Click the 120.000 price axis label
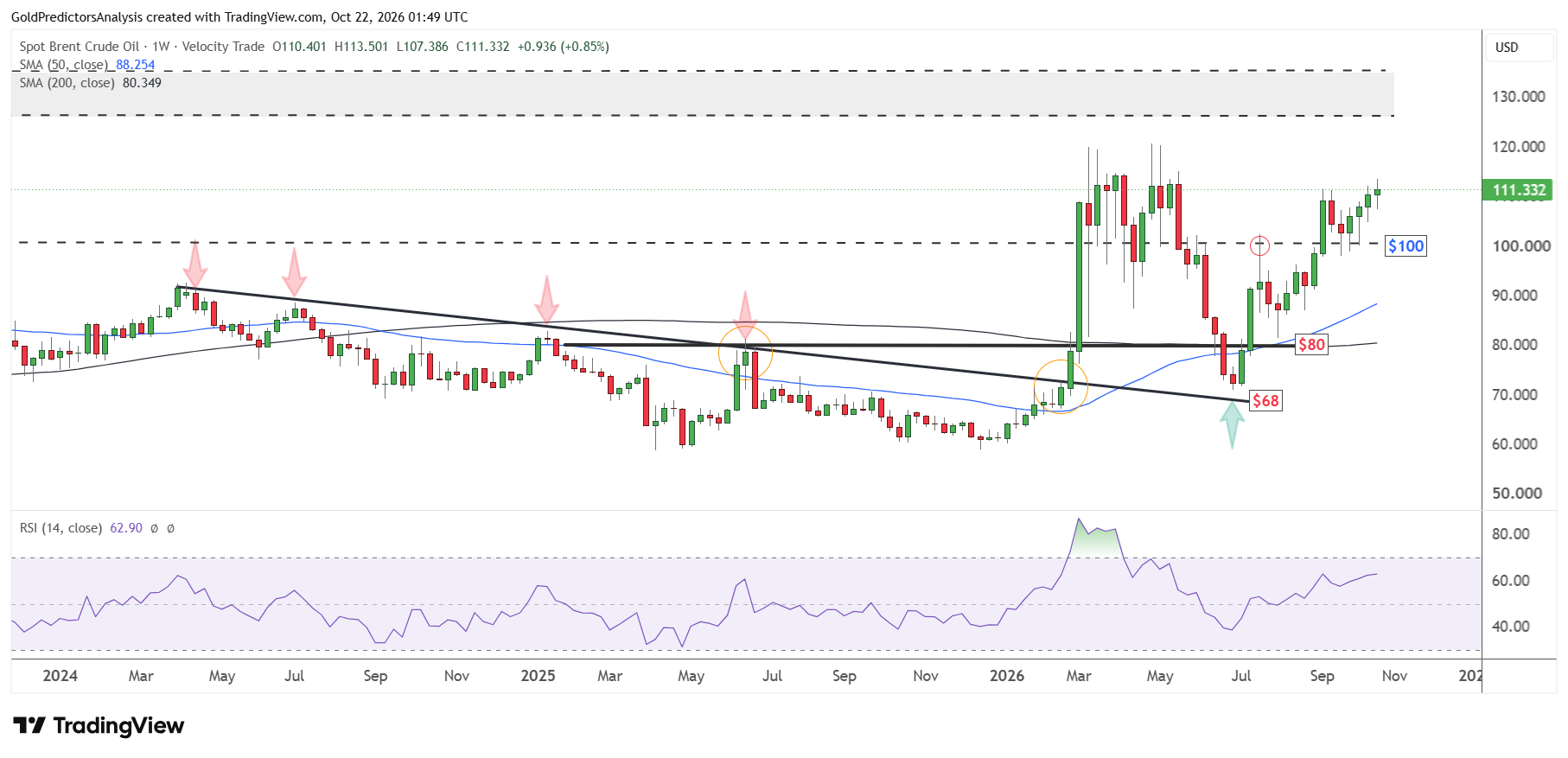This screenshot has width=1568, height=758. click(1519, 147)
